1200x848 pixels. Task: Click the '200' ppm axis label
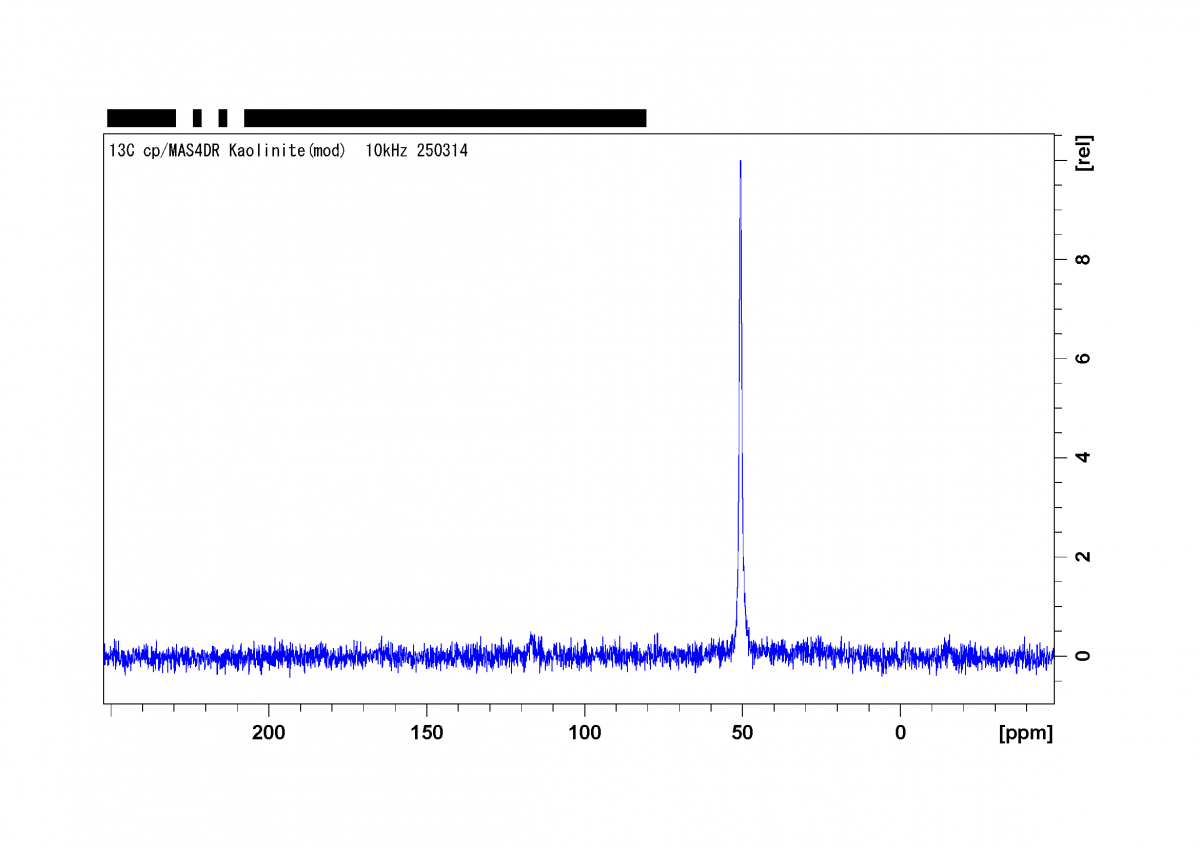268,733
